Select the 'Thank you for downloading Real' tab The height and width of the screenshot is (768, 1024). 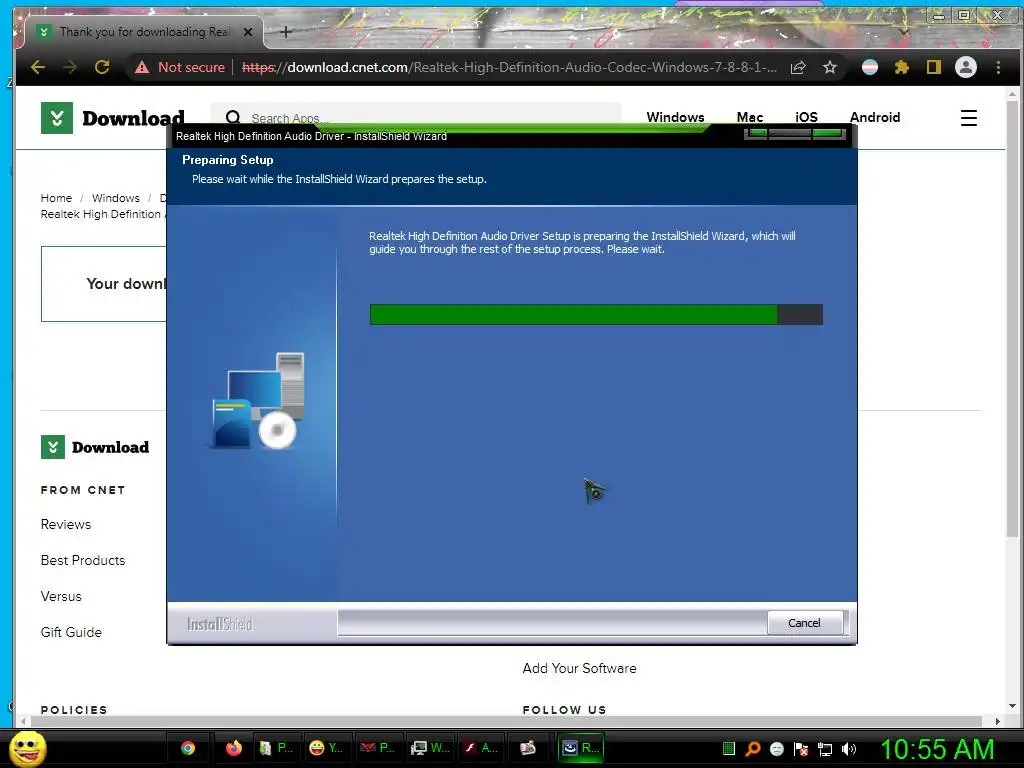[x=144, y=31]
